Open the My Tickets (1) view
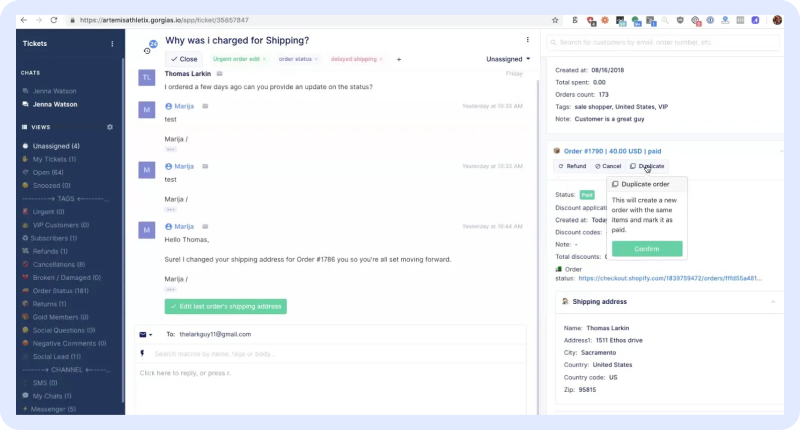 (x=54, y=160)
